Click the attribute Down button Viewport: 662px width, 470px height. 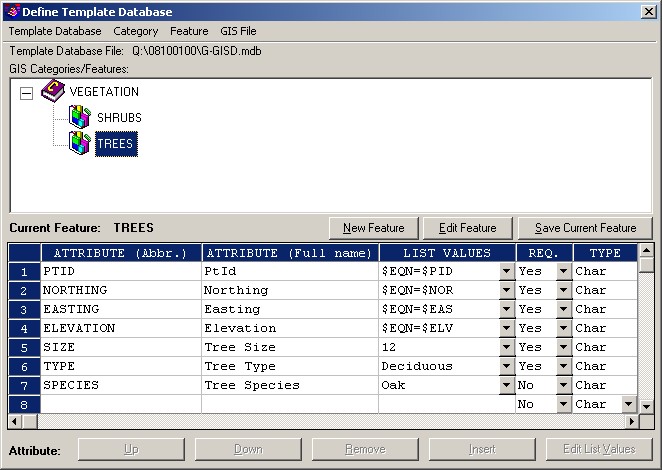click(248, 449)
